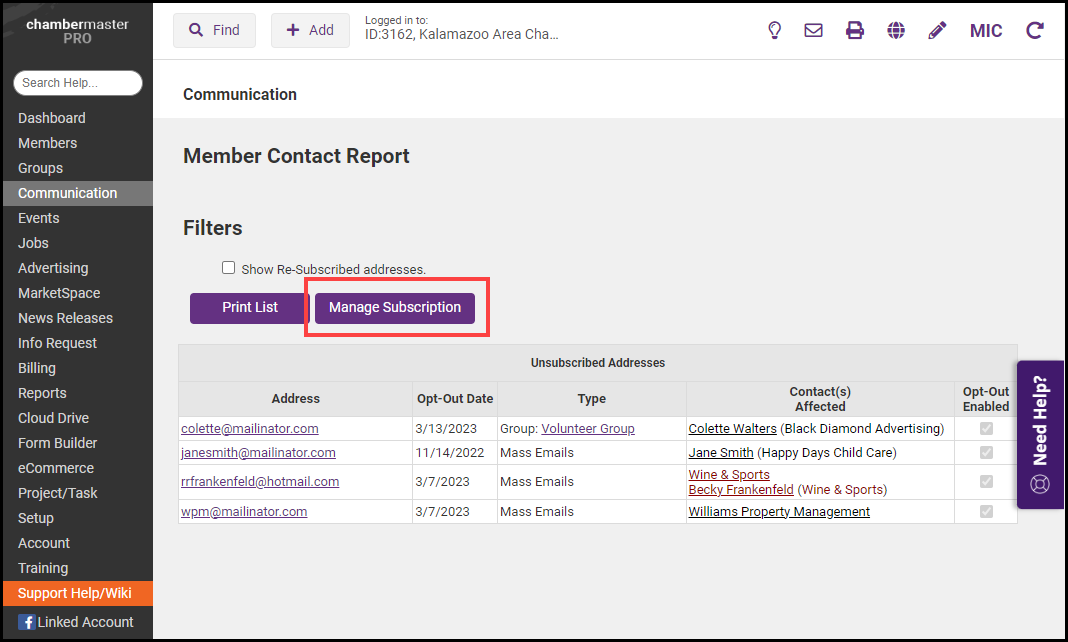This screenshot has width=1068, height=642.
Task: Open the globe website icon
Action: pos(896,30)
